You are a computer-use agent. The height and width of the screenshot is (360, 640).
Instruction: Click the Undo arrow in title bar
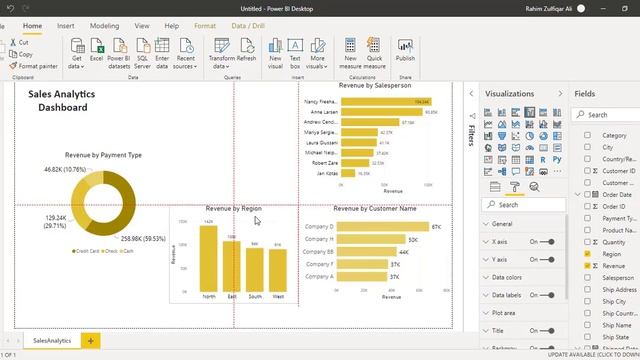(11, 9)
